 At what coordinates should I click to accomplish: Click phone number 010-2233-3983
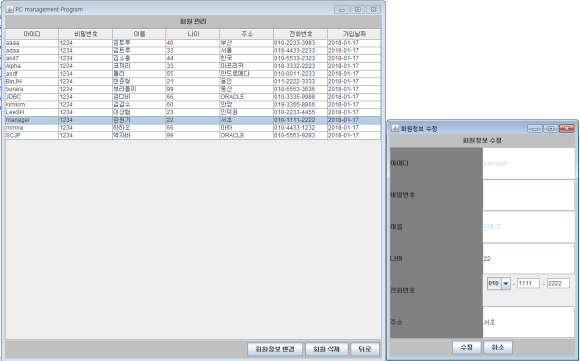click(300, 43)
